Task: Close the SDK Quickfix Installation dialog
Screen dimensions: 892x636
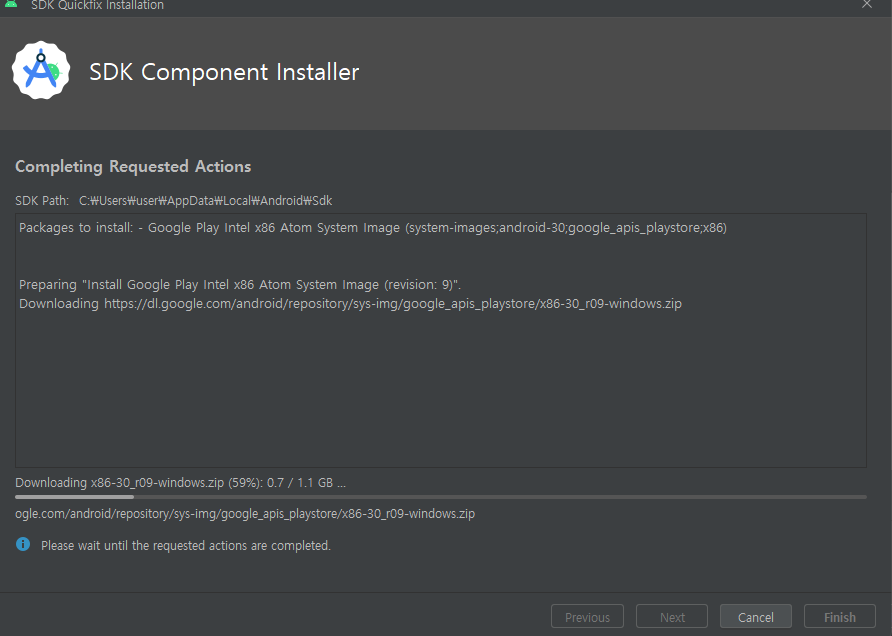Action: pyautogui.click(x=866, y=5)
